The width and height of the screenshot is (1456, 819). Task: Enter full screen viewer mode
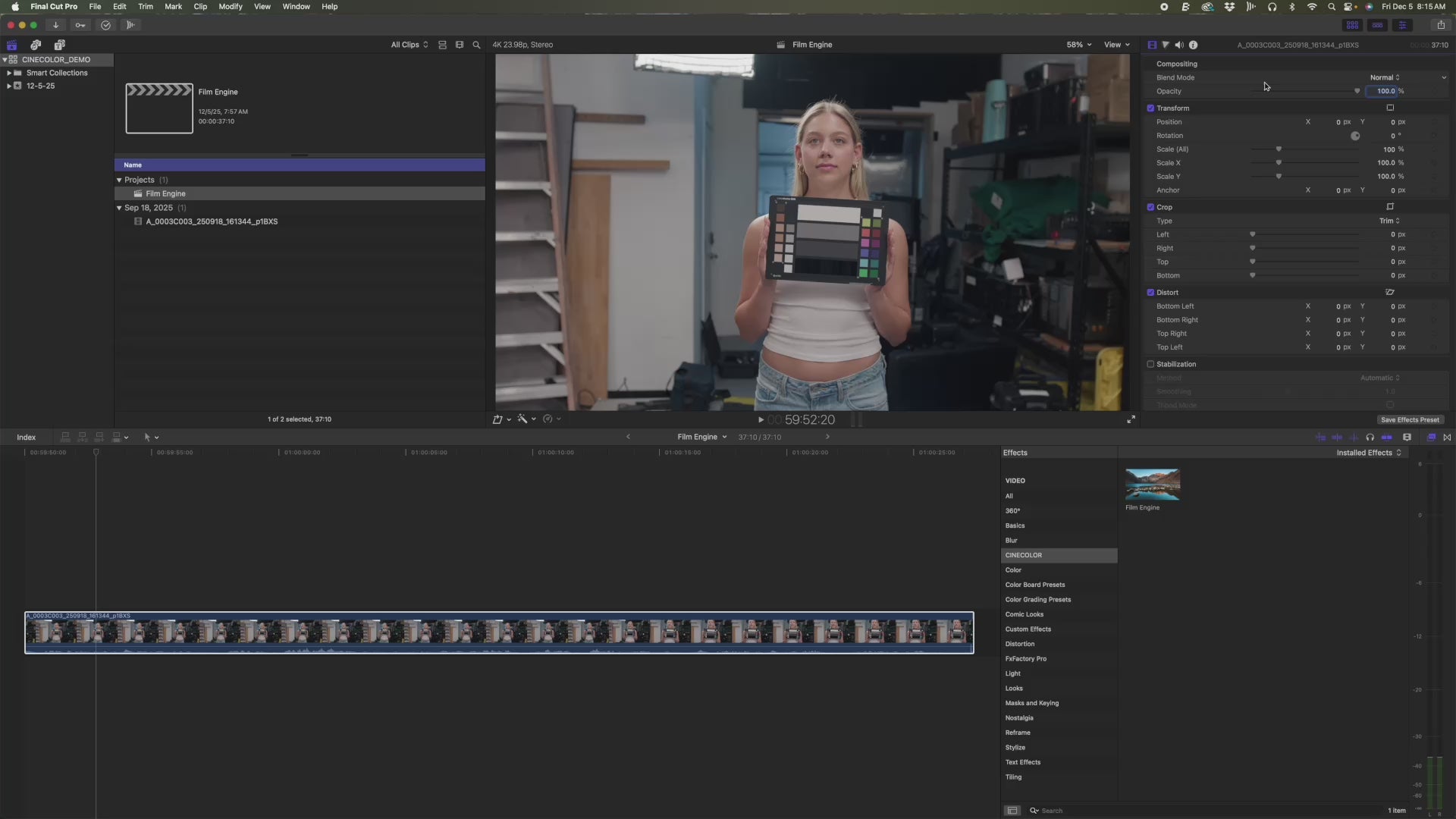(1131, 419)
